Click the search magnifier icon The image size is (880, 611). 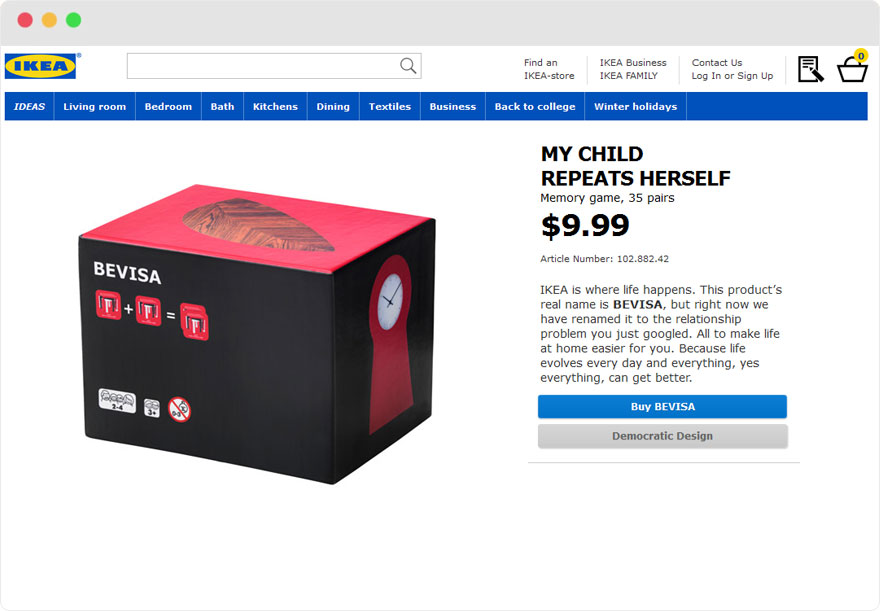click(x=408, y=66)
